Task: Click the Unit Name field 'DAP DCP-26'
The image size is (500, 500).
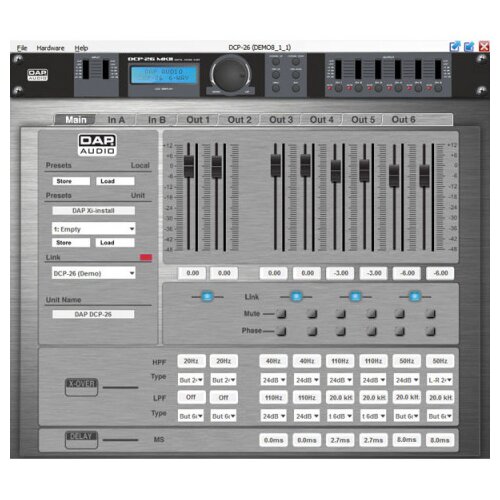Action: pyautogui.click(x=93, y=314)
